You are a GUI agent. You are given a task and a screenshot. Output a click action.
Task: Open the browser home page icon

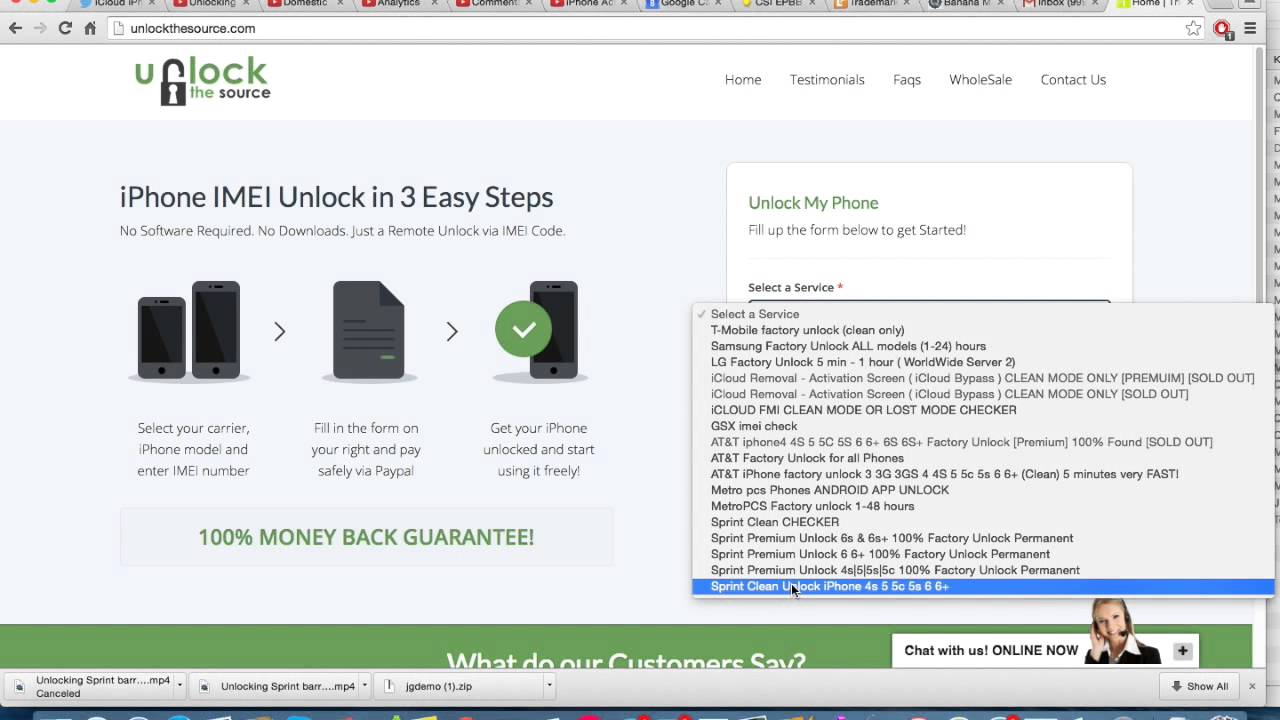point(90,28)
